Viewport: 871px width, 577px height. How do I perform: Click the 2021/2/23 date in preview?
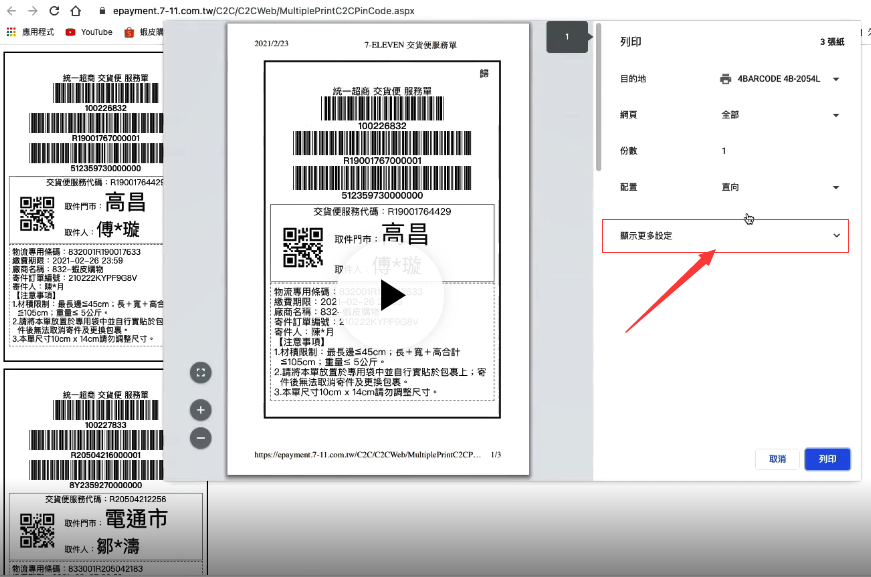pos(271,43)
